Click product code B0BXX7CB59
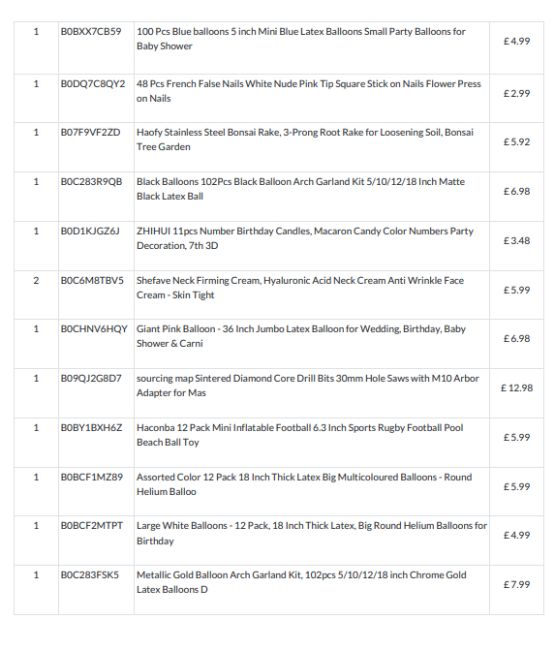The width and height of the screenshot is (555, 650). click(x=91, y=32)
